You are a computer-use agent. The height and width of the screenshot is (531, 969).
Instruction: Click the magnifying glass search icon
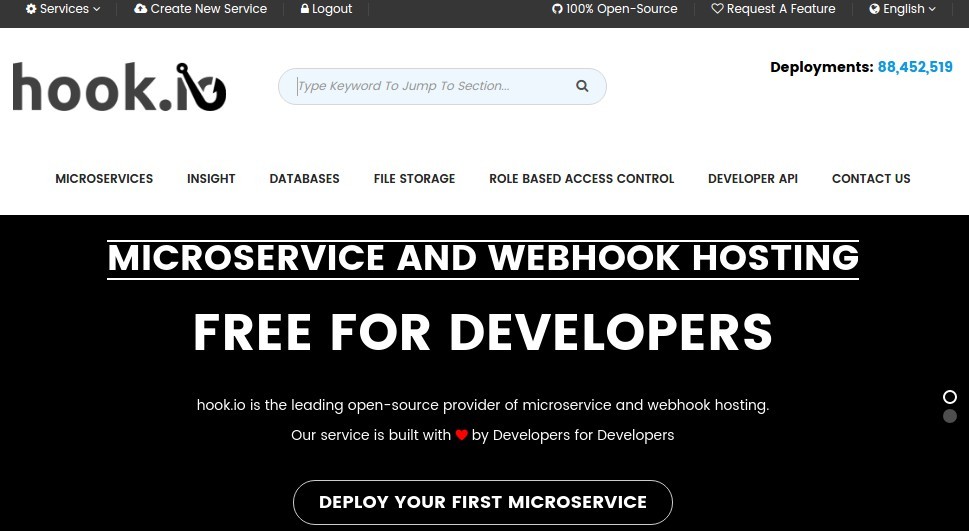[582, 86]
